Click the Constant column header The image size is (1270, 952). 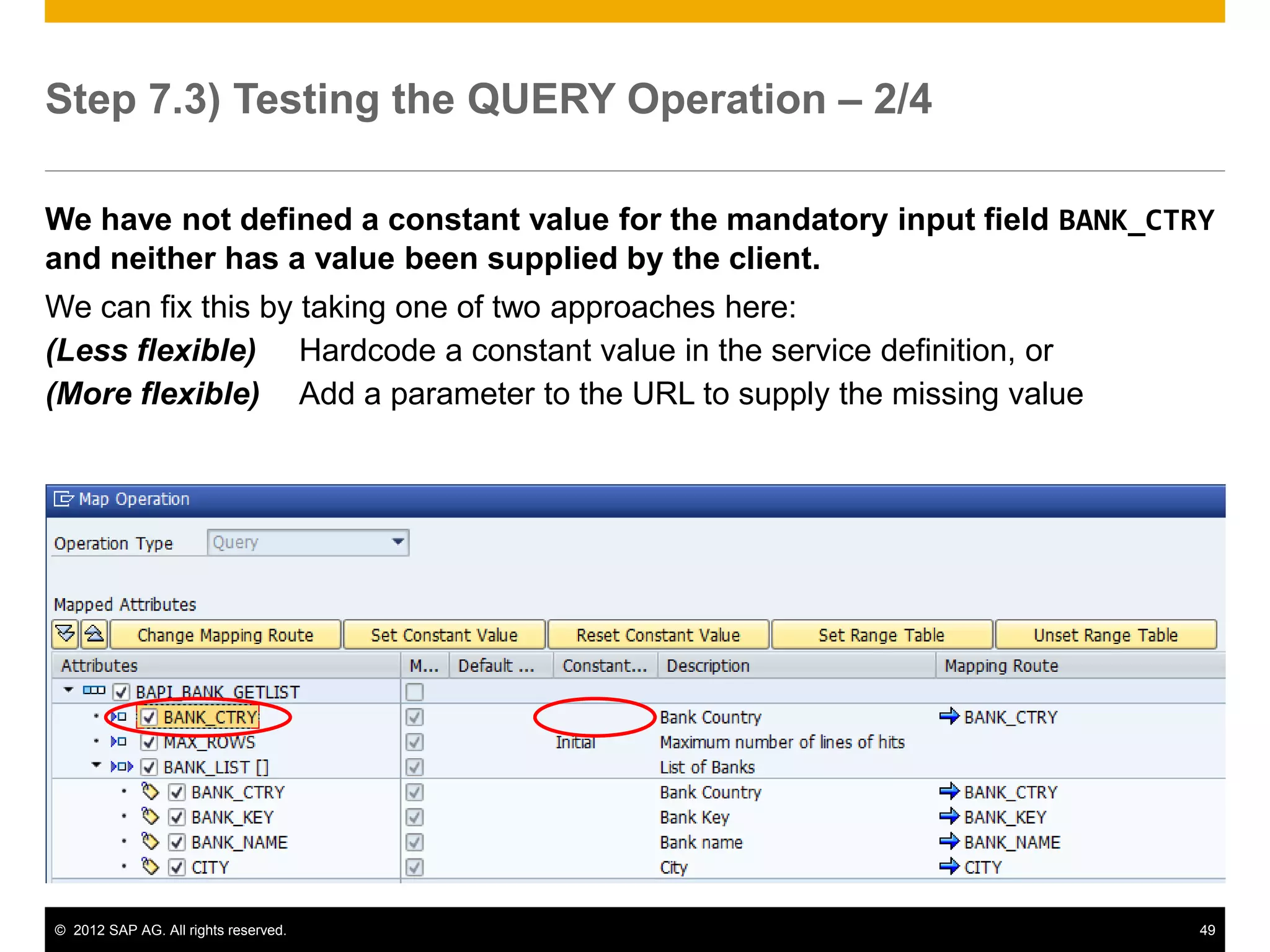(605, 666)
